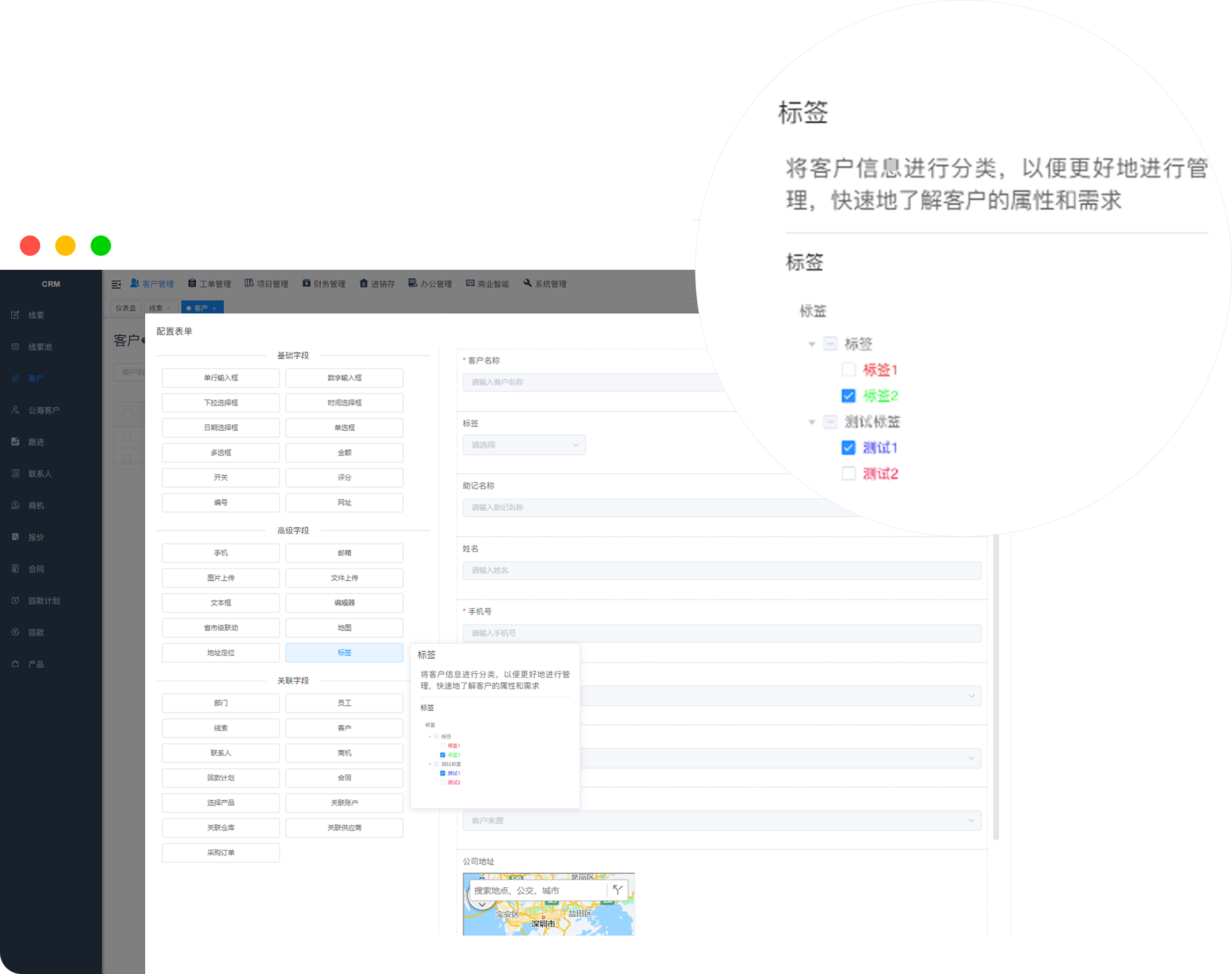Open the 商机 sidebar item
The image size is (1232, 974).
[x=35, y=505]
